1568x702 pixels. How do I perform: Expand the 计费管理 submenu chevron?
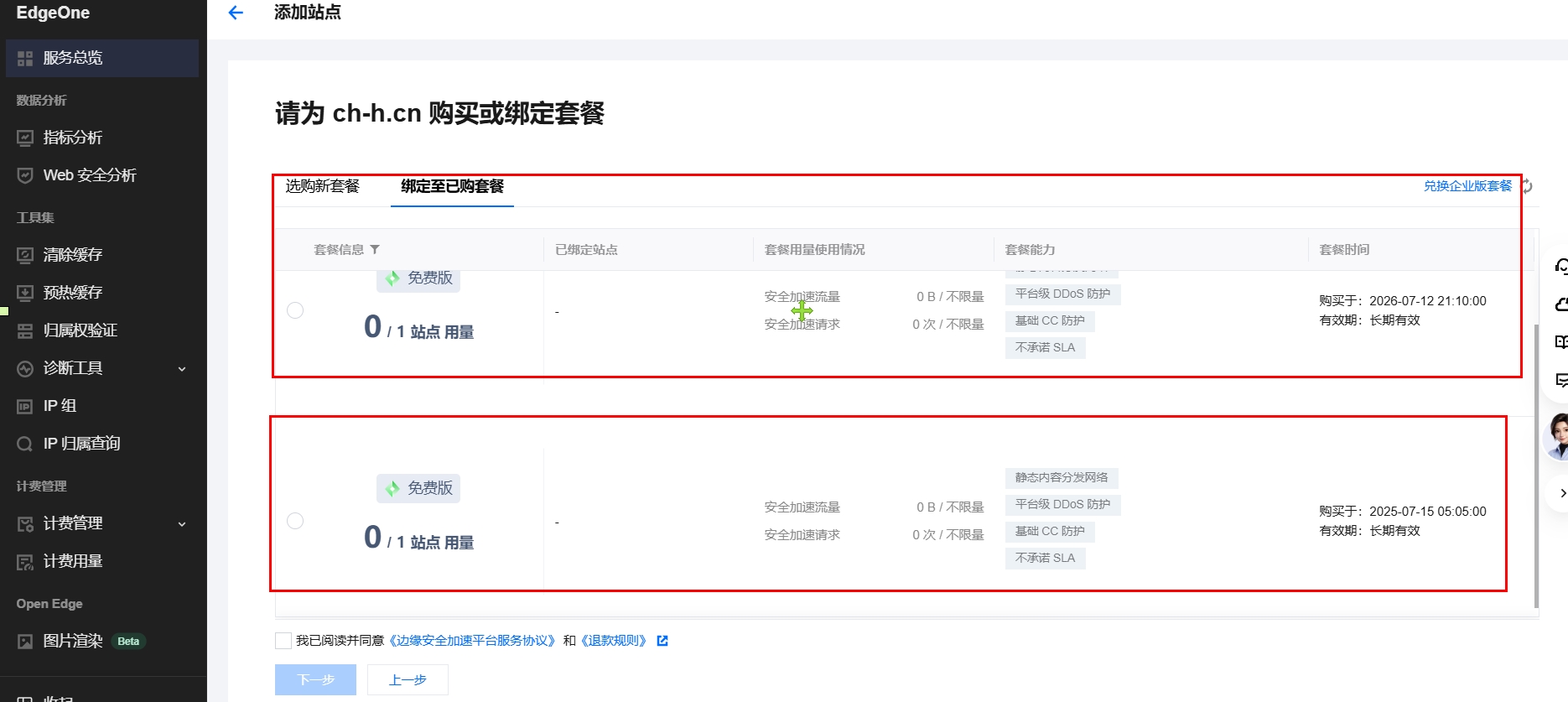pyautogui.click(x=182, y=524)
